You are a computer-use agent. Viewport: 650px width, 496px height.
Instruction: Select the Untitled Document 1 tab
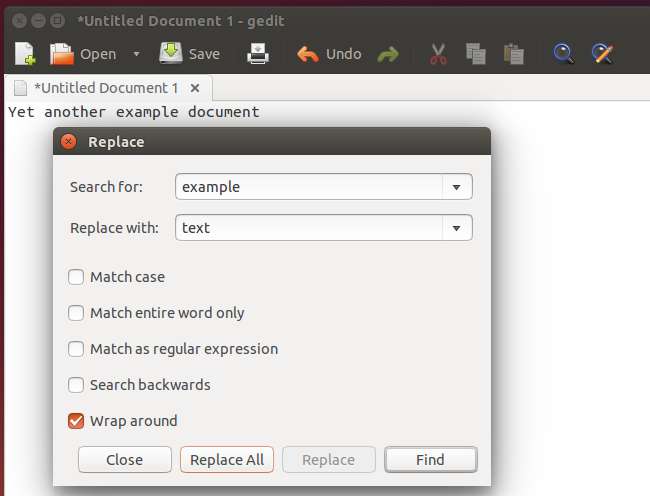click(x=106, y=88)
